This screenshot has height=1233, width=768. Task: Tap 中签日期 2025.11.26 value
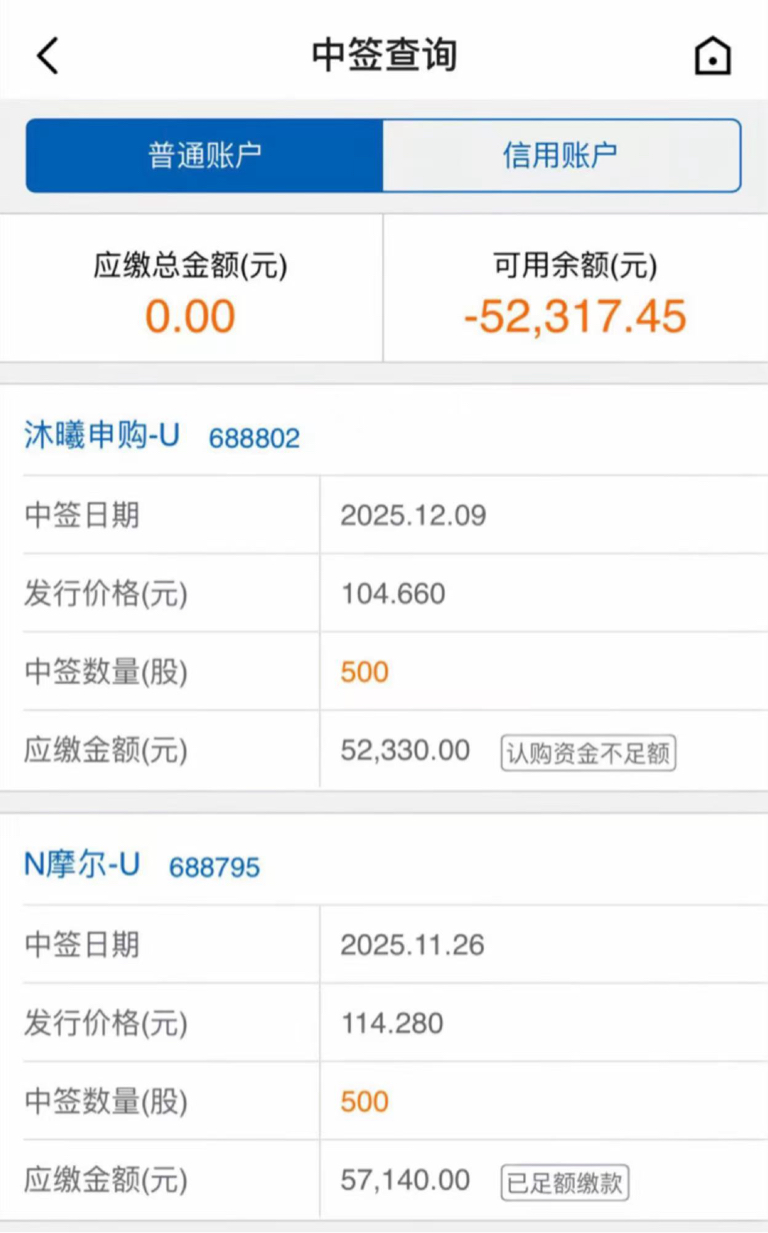coord(412,945)
